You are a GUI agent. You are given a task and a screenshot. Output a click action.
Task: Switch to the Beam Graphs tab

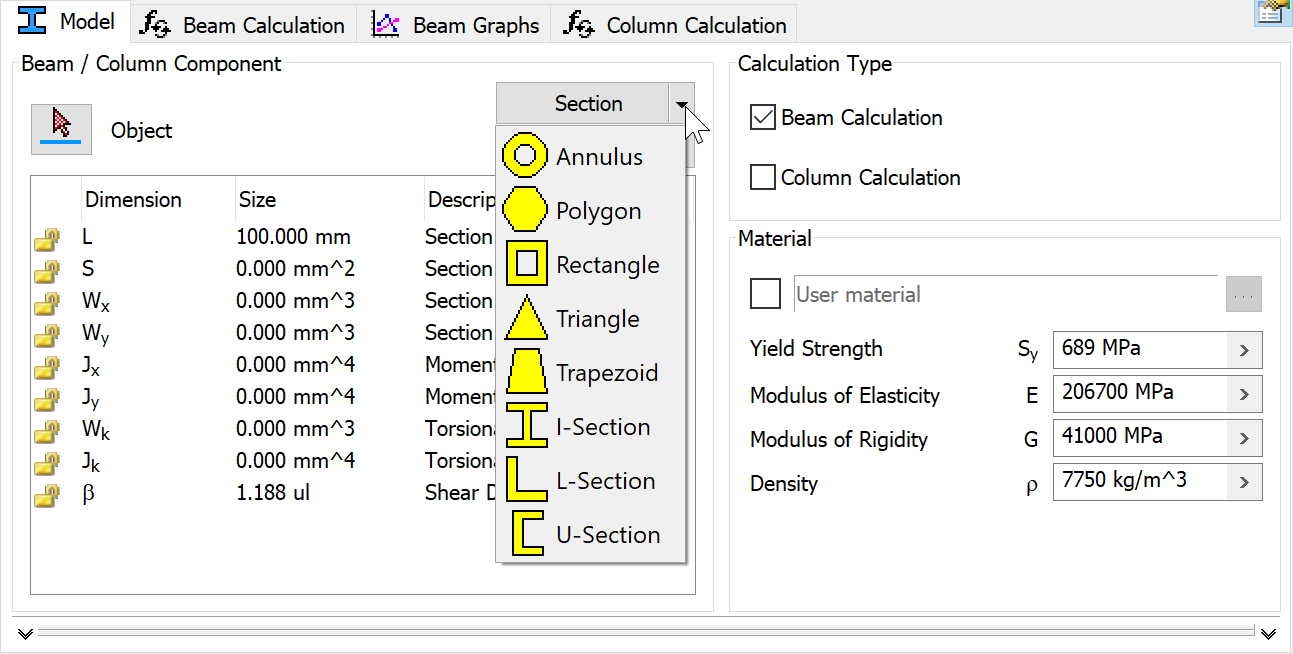pos(454,25)
